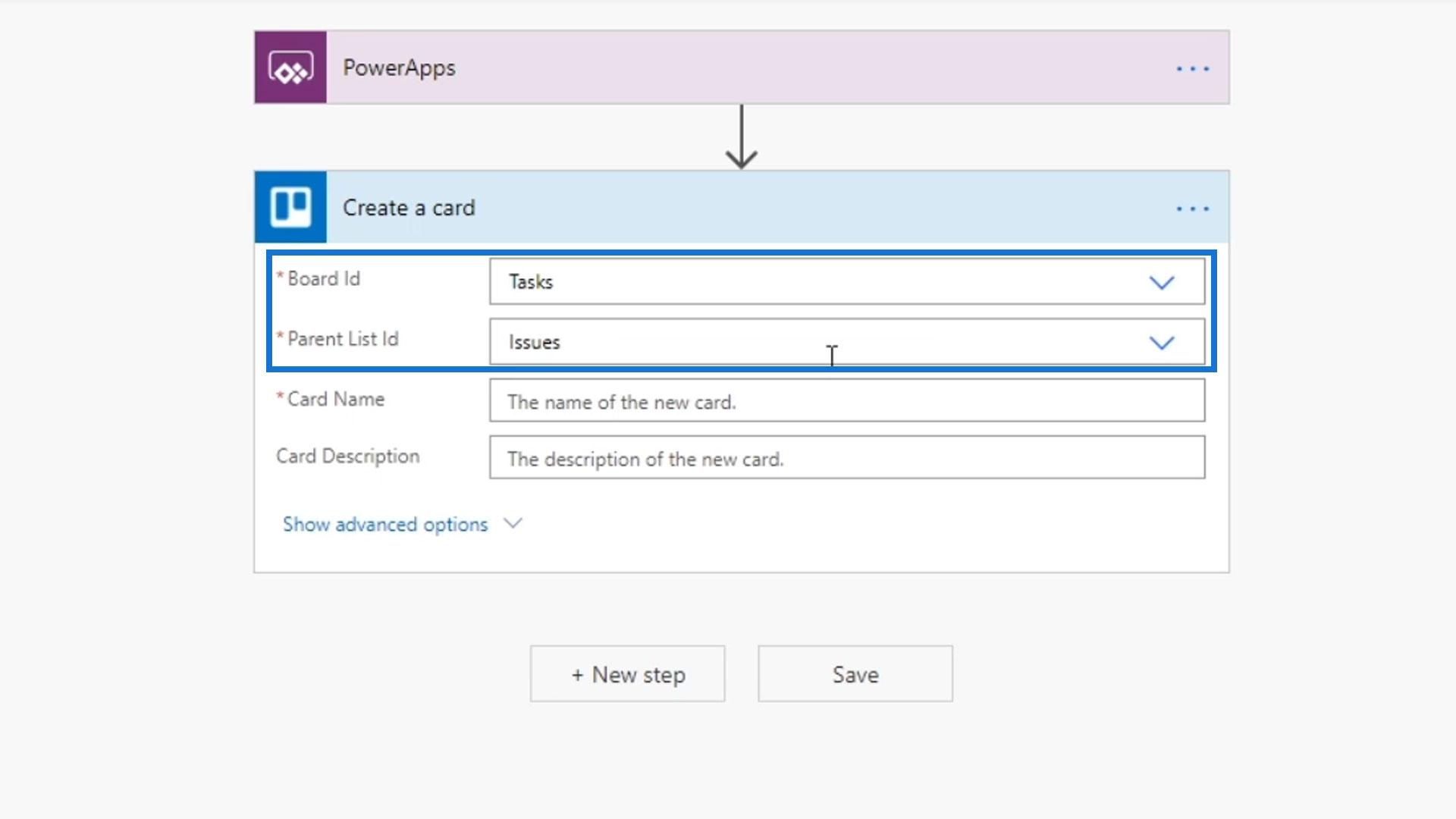This screenshot has width=1456, height=819.
Task: Click the Issues value in Parent List Id
Action: click(x=534, y=343)
